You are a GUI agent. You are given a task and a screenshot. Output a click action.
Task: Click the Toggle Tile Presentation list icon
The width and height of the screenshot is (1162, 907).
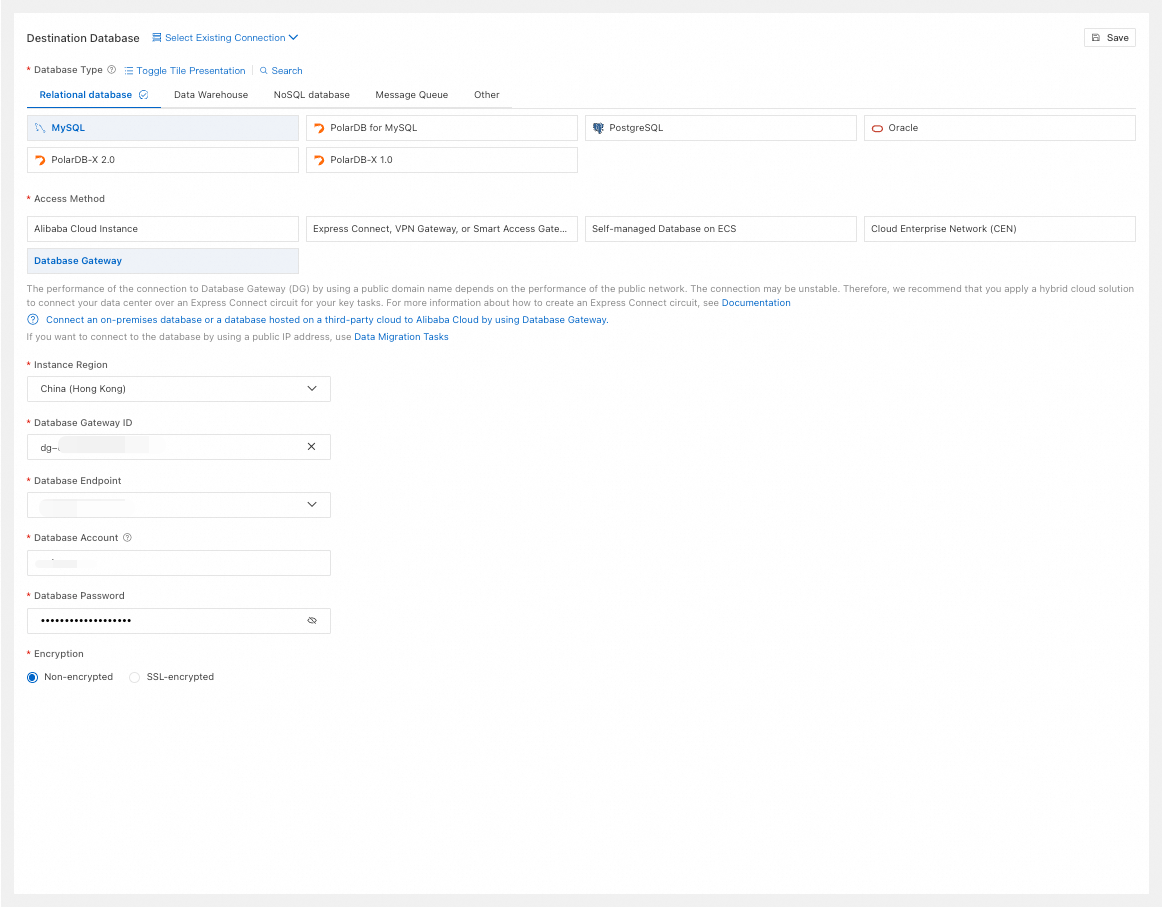click(x=129, y=71)
